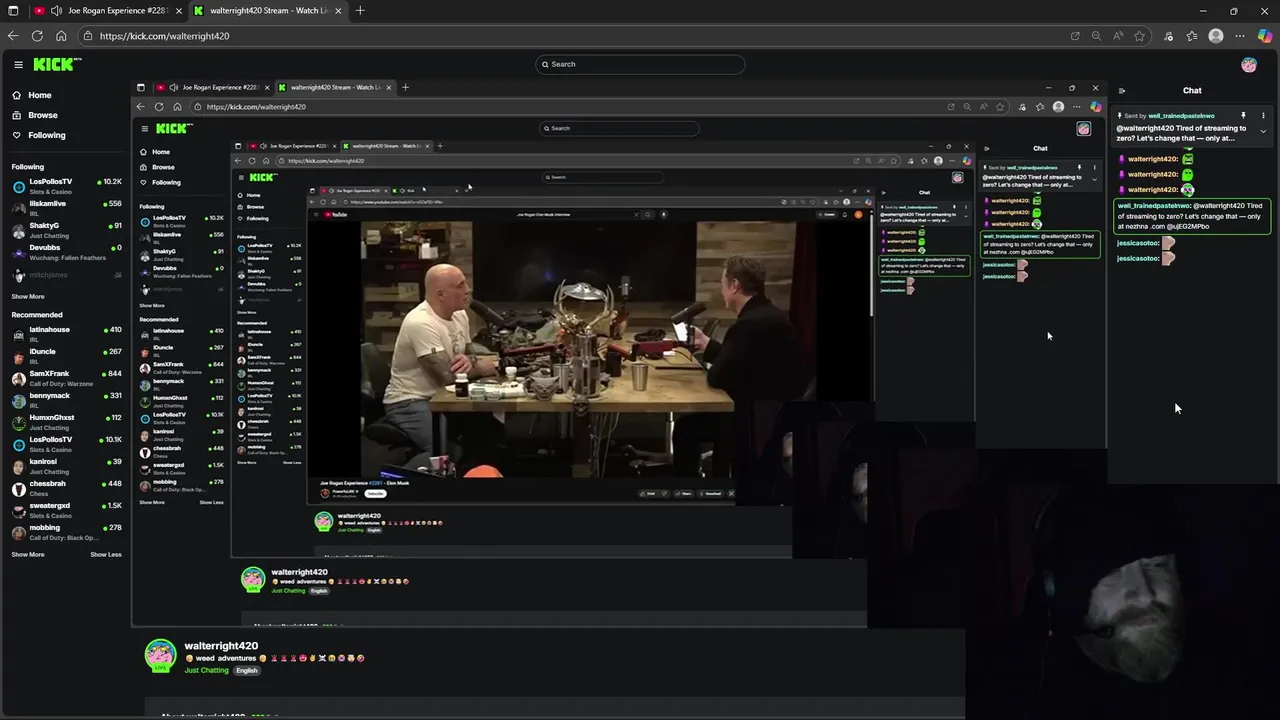
Task: Open pinned message three-dot options
Action: [1263, 116]
